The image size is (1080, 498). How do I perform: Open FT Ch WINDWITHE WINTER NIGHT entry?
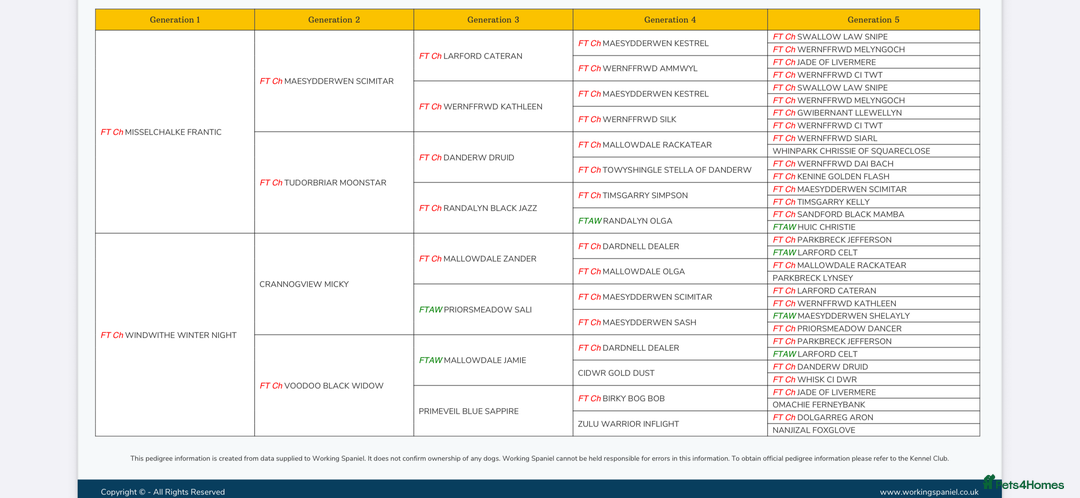[168, 335]
